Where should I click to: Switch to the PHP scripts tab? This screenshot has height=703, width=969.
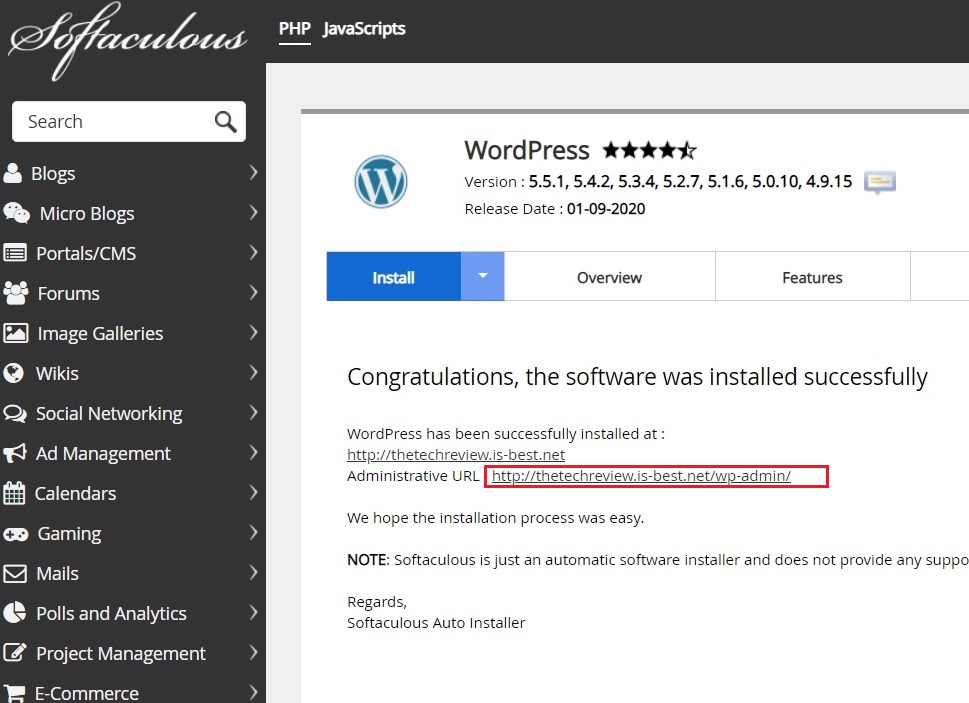[294, 29]
